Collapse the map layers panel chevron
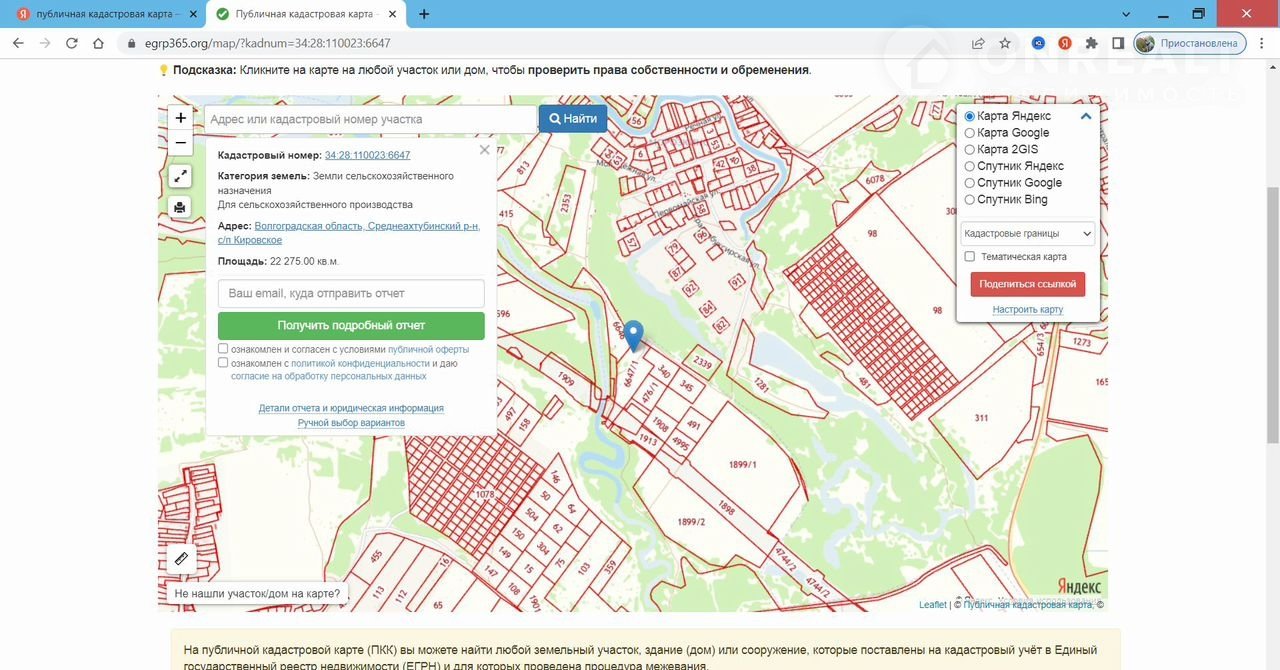The image size is (1280, 670). coord(1086,116)
